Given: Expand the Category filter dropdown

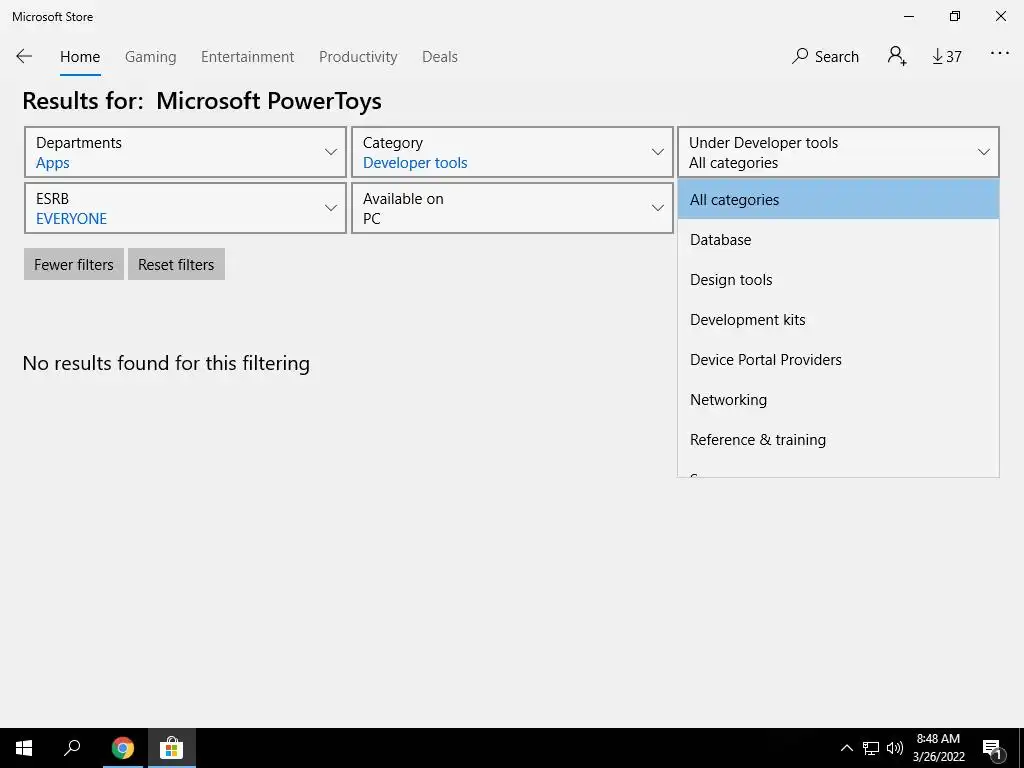Looking at the screenshot, I should pyautogui.click(x=512, y=152).
